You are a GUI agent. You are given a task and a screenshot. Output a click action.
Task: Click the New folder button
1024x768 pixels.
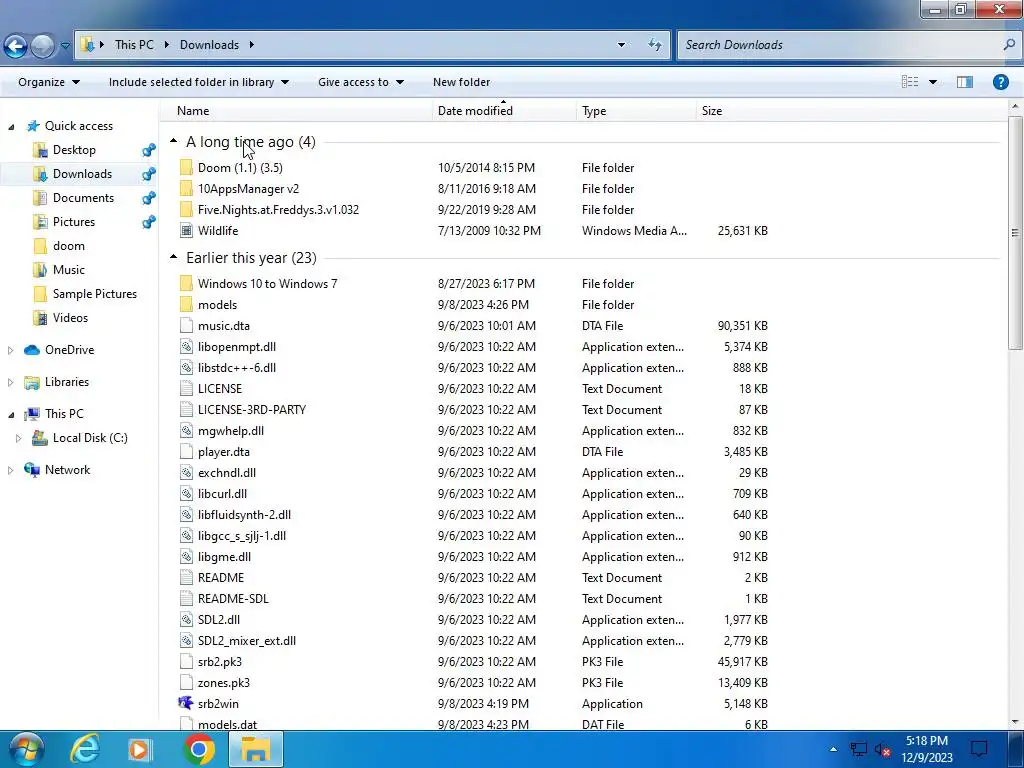pyautogui.click(x=461, y=82)
